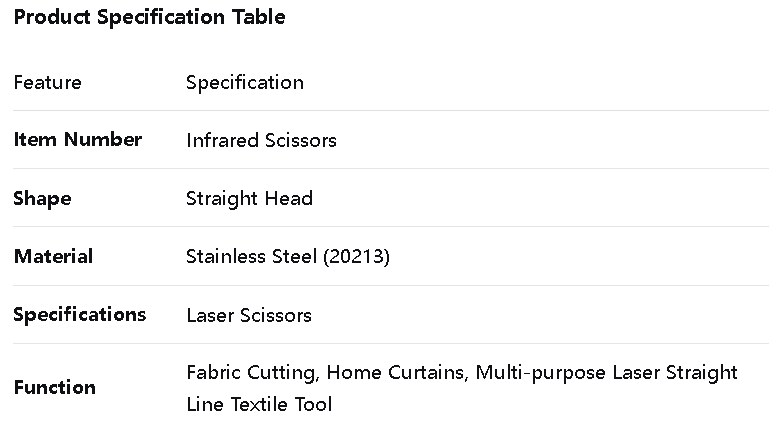
Task: Select the bold 'Specifications' row label
Action: 79,315
